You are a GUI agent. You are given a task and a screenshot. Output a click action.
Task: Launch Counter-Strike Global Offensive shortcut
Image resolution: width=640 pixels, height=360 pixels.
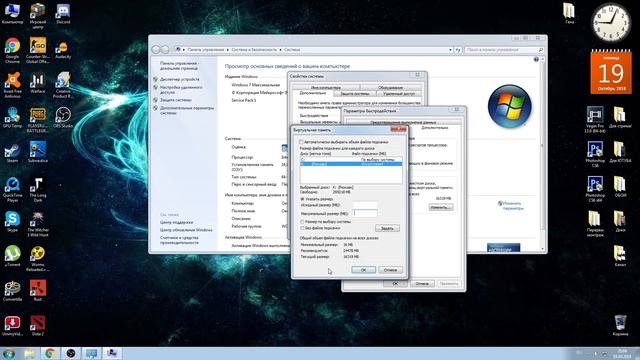(38, 50)
